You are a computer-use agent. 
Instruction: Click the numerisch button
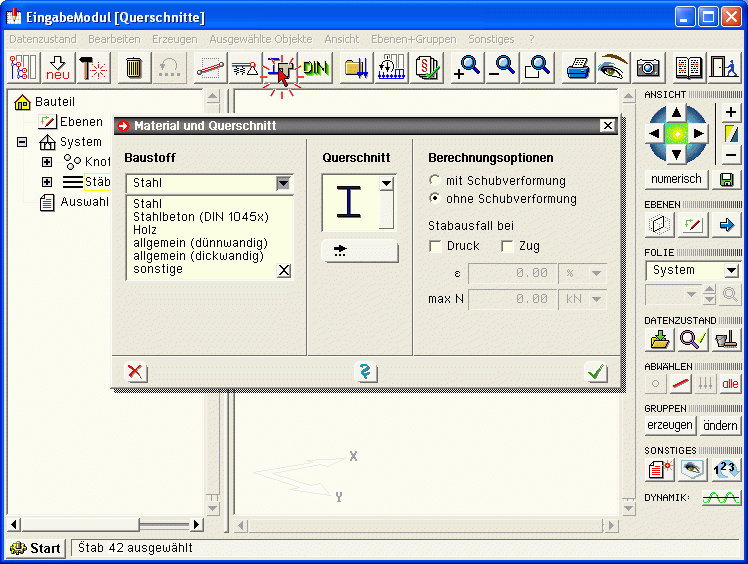click(x=677, y=179)
